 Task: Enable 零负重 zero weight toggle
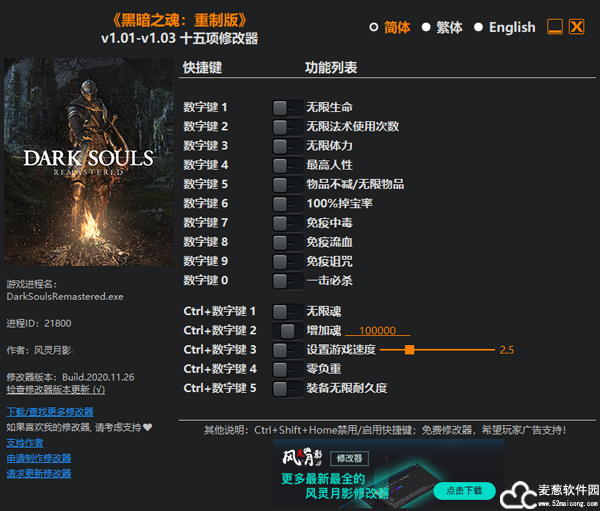[287, 369]
